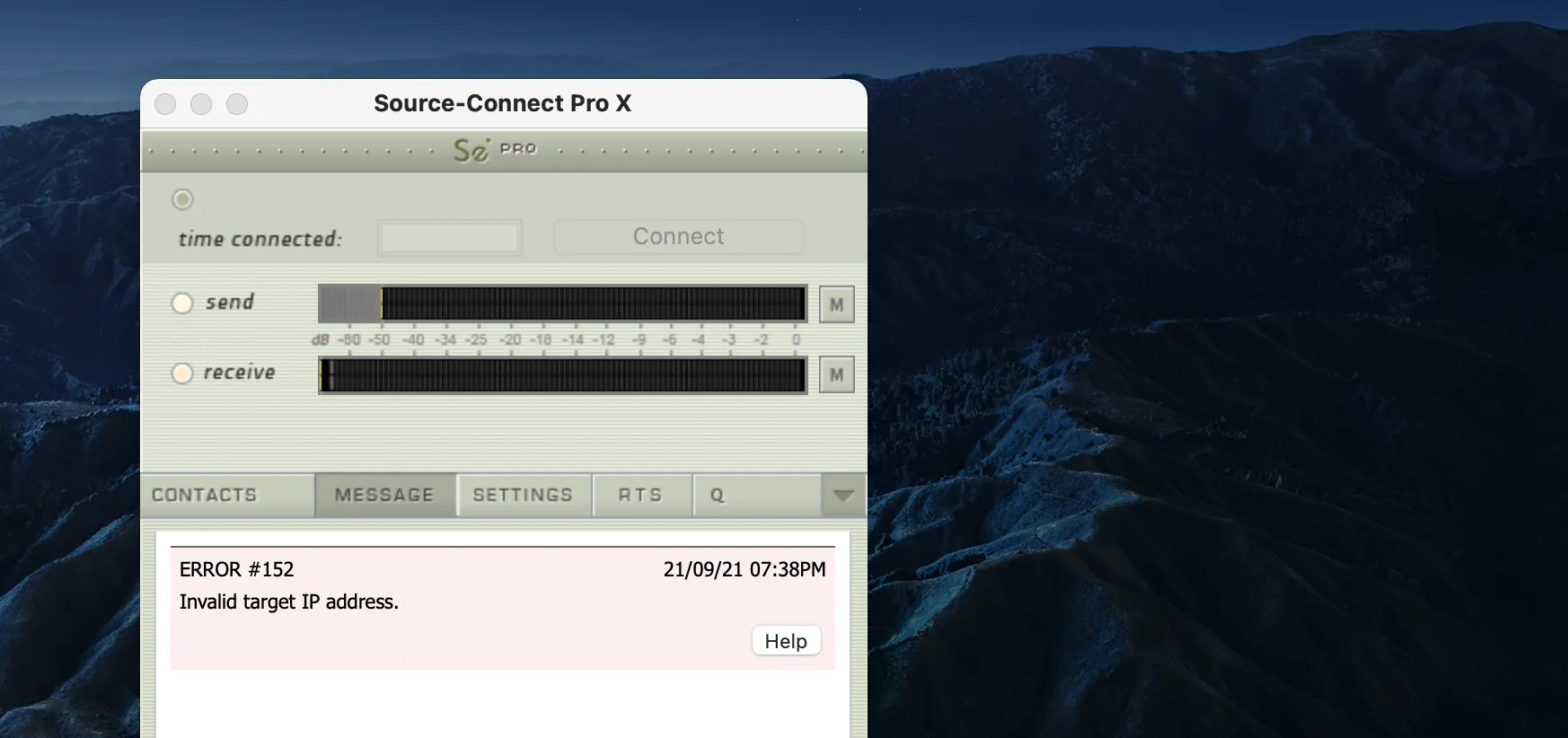Expand the panel menu triangle beside Q tab
Viewport: 1568px width, 738px height.
tap(843, 495)
